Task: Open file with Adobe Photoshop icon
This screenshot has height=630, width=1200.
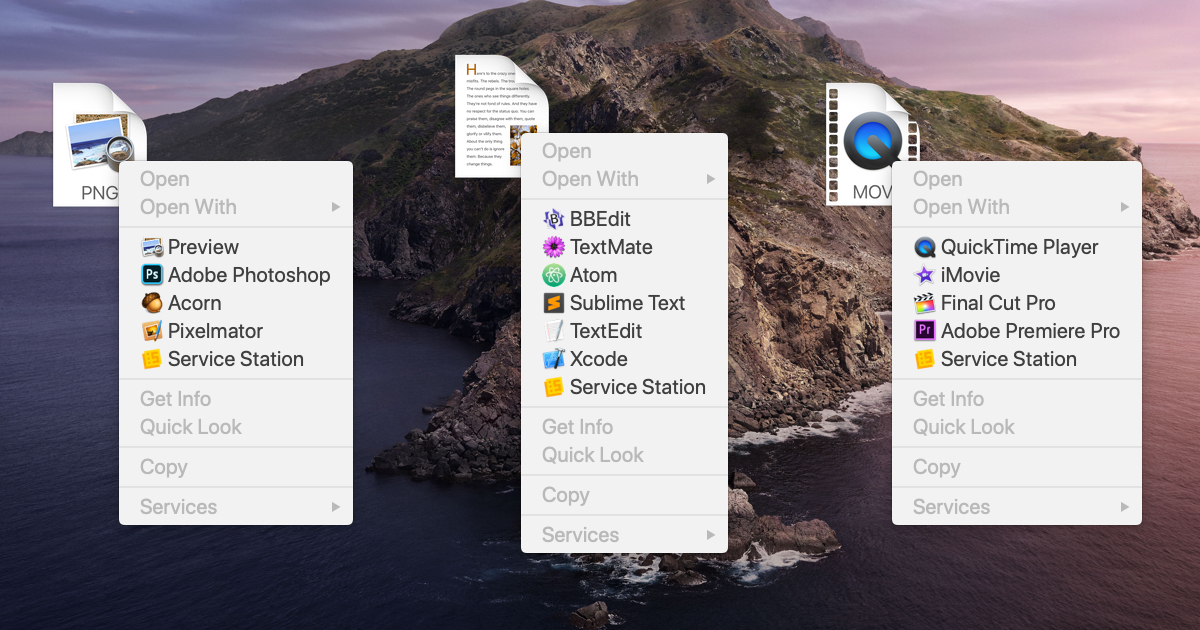Action: point(152,275)
